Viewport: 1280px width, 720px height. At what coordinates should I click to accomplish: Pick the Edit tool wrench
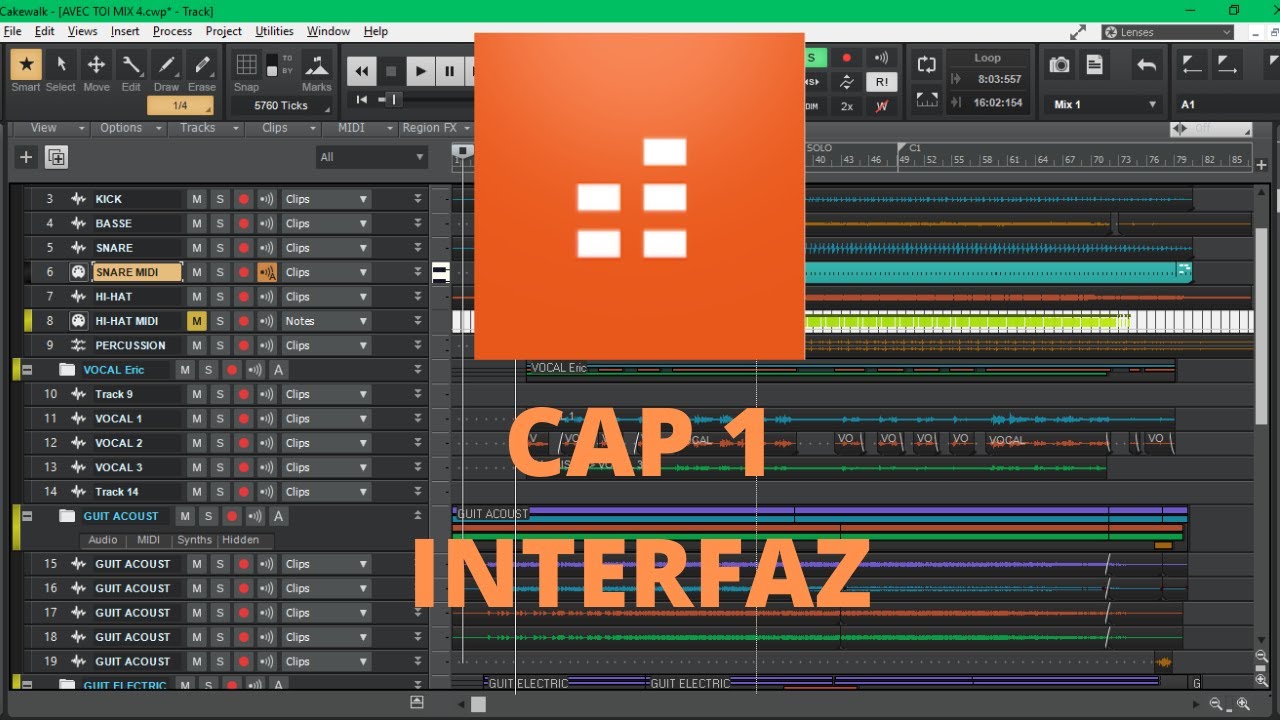point(131,65)
